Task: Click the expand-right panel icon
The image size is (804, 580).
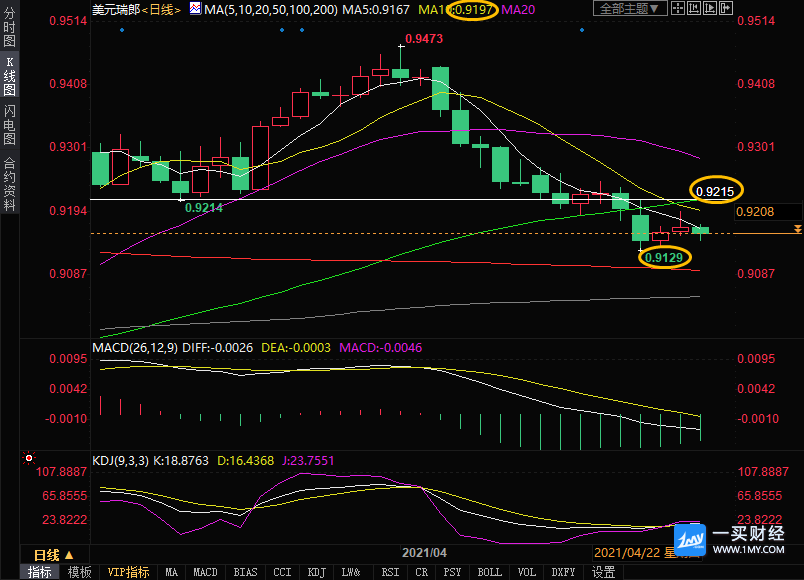Action: [726, 8]
